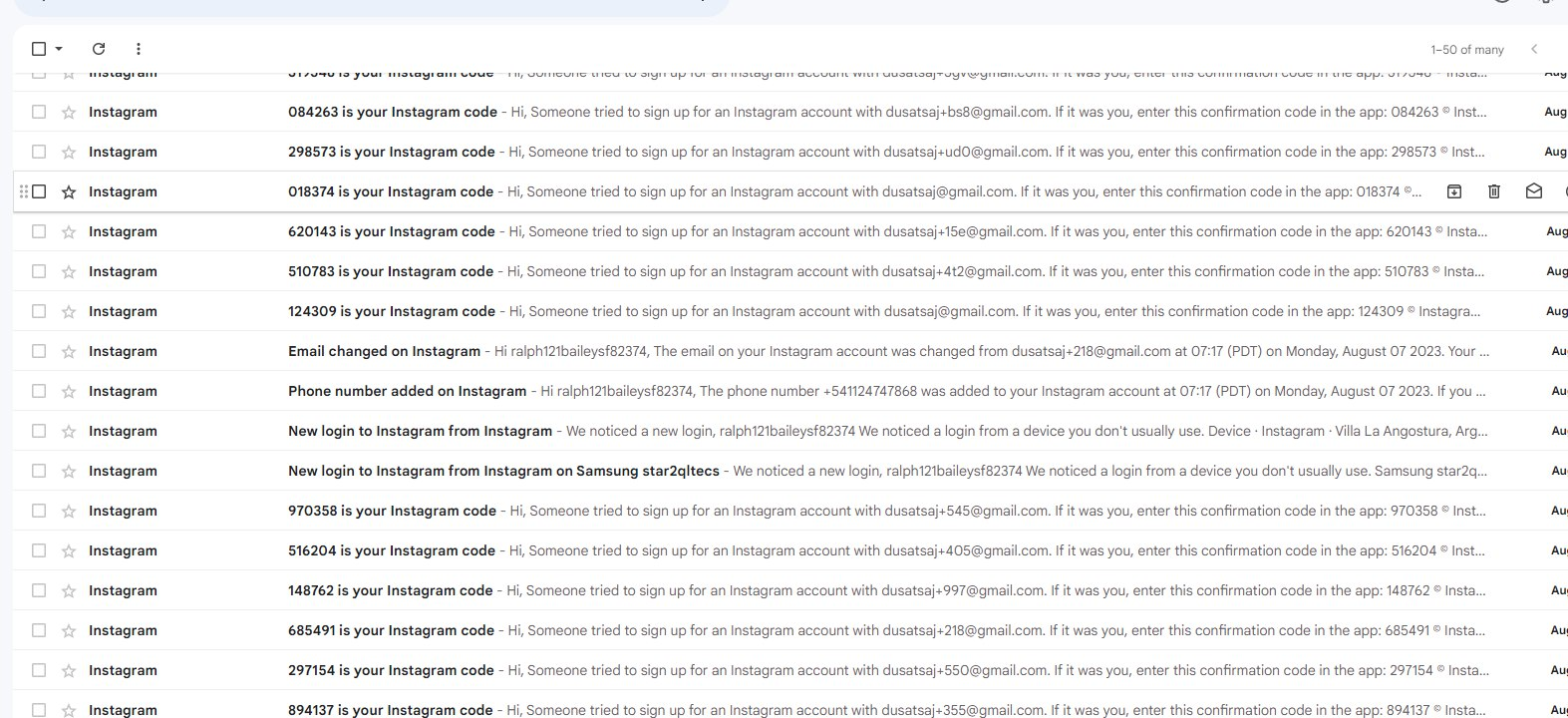Select the 620143 Instagram code email checkbox
This screenshot has width=1568, height=718.
coord(39,231)
